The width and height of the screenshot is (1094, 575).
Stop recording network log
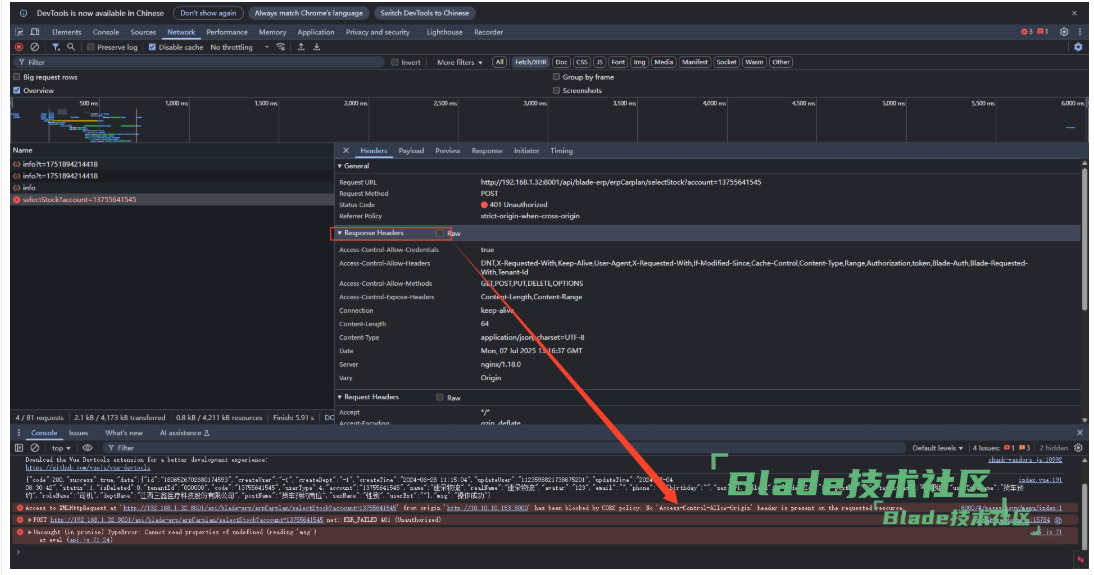[19, 47]
